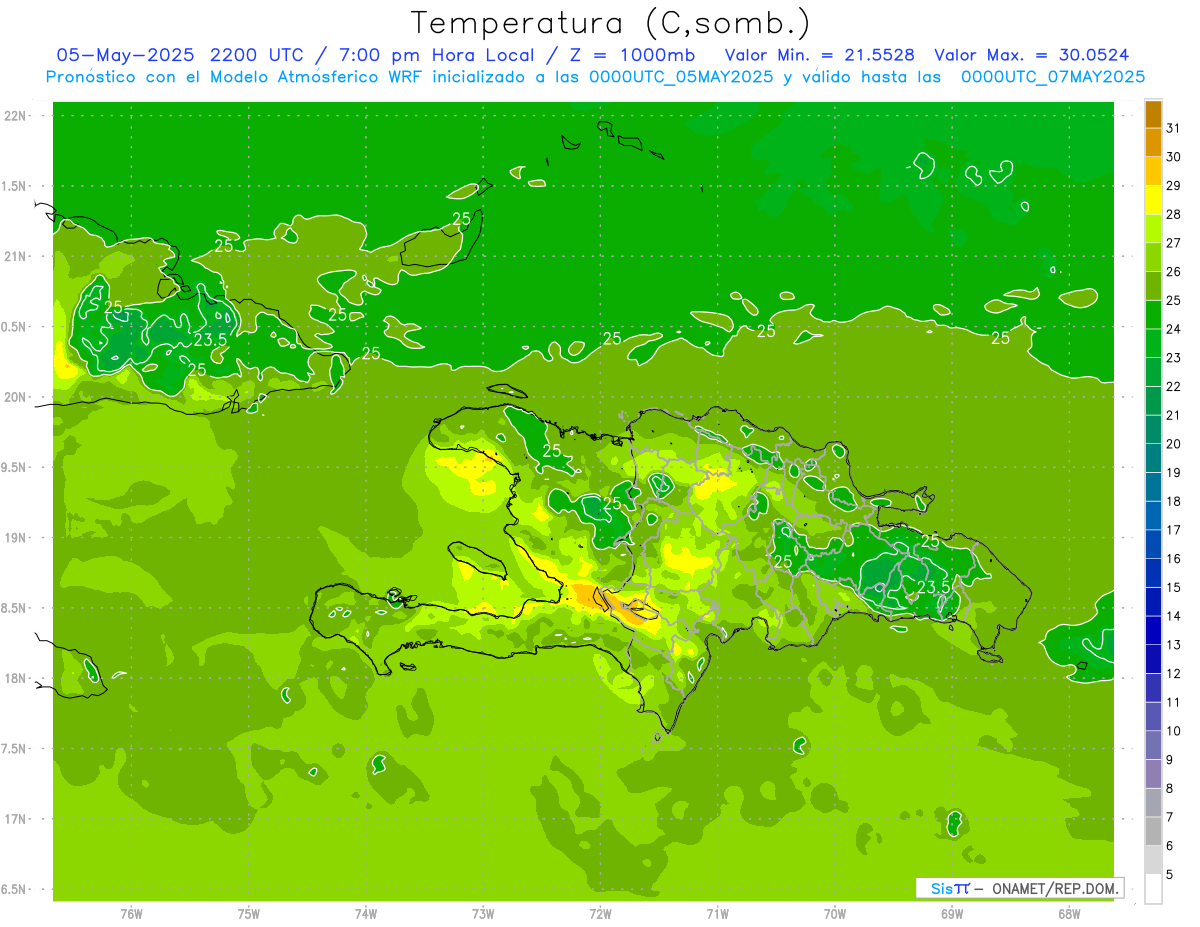Pick the yellow colorbar swatch between 28 and 29

[1153, 200]
